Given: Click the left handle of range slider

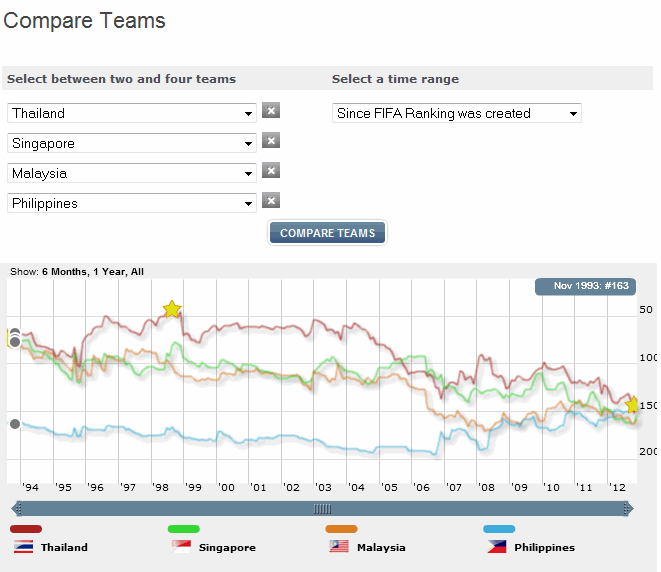Looking at the screenshot, I should 17,509.
